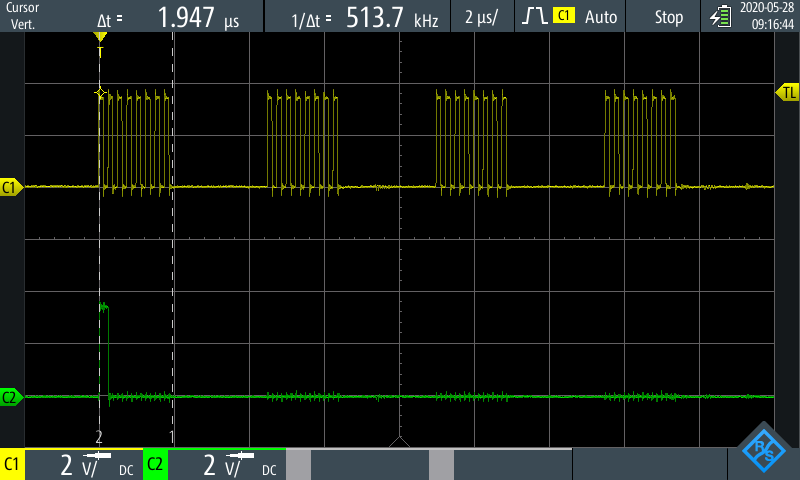Open the battery charging status icon
This screenshot has width=800, height=480.
[720, 16]
